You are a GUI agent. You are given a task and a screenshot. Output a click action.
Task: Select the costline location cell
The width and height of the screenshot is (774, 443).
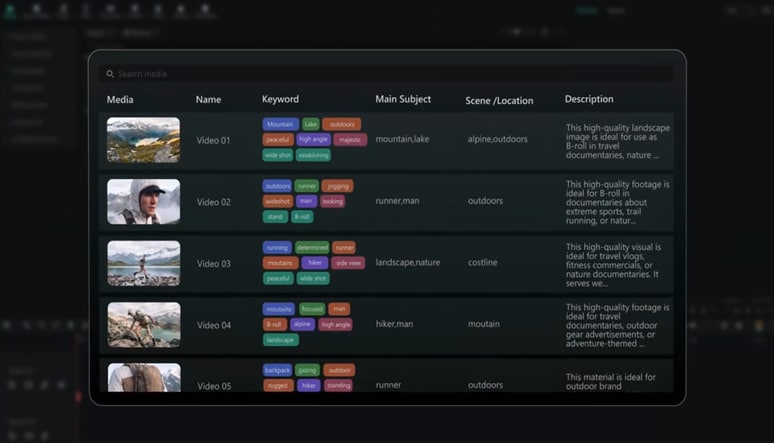(x=483, y=262)
